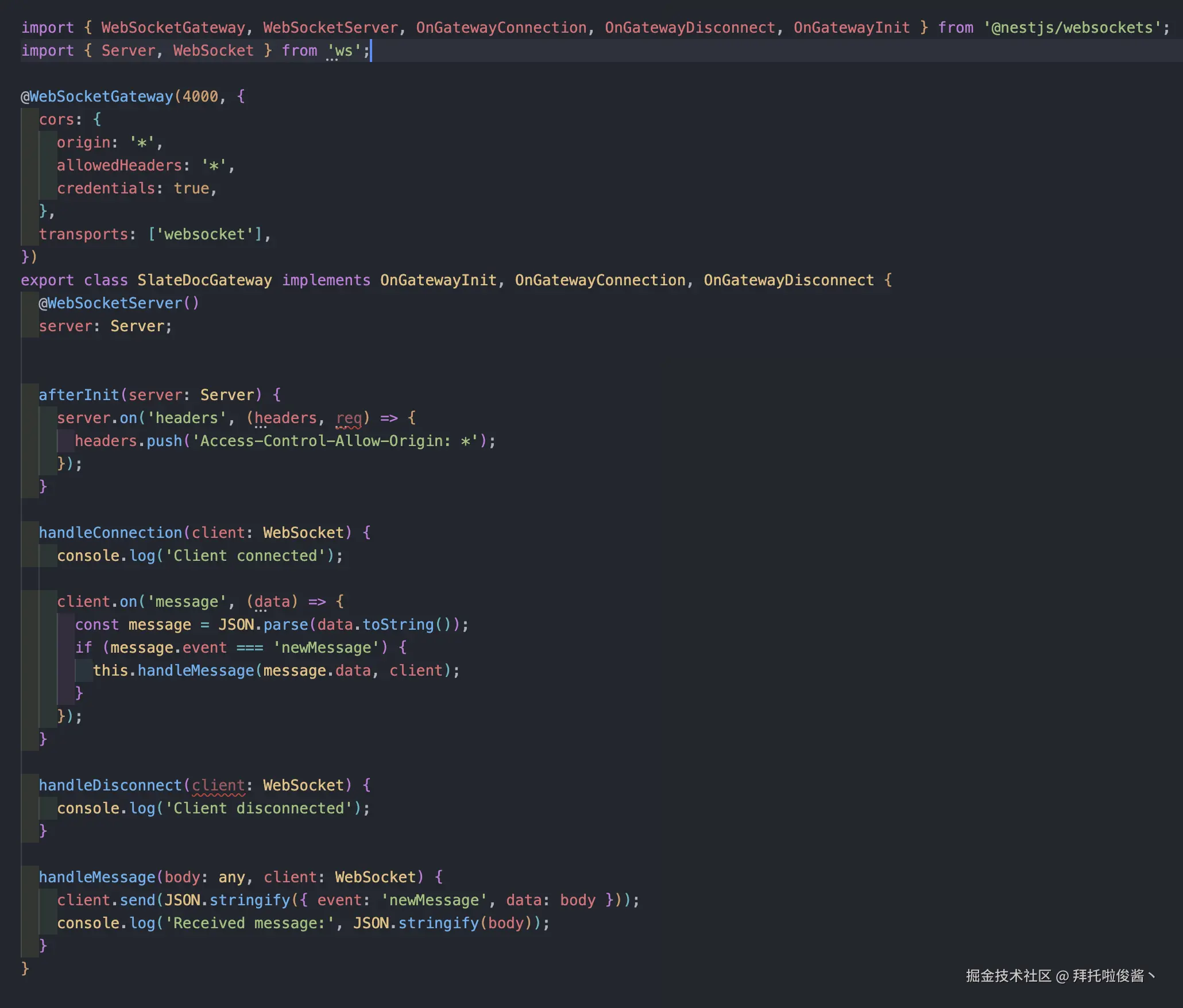Viewport: 1183px width, 1008px height.
Task: Click the underlined req parameter
Action: [x=349, y=418]
